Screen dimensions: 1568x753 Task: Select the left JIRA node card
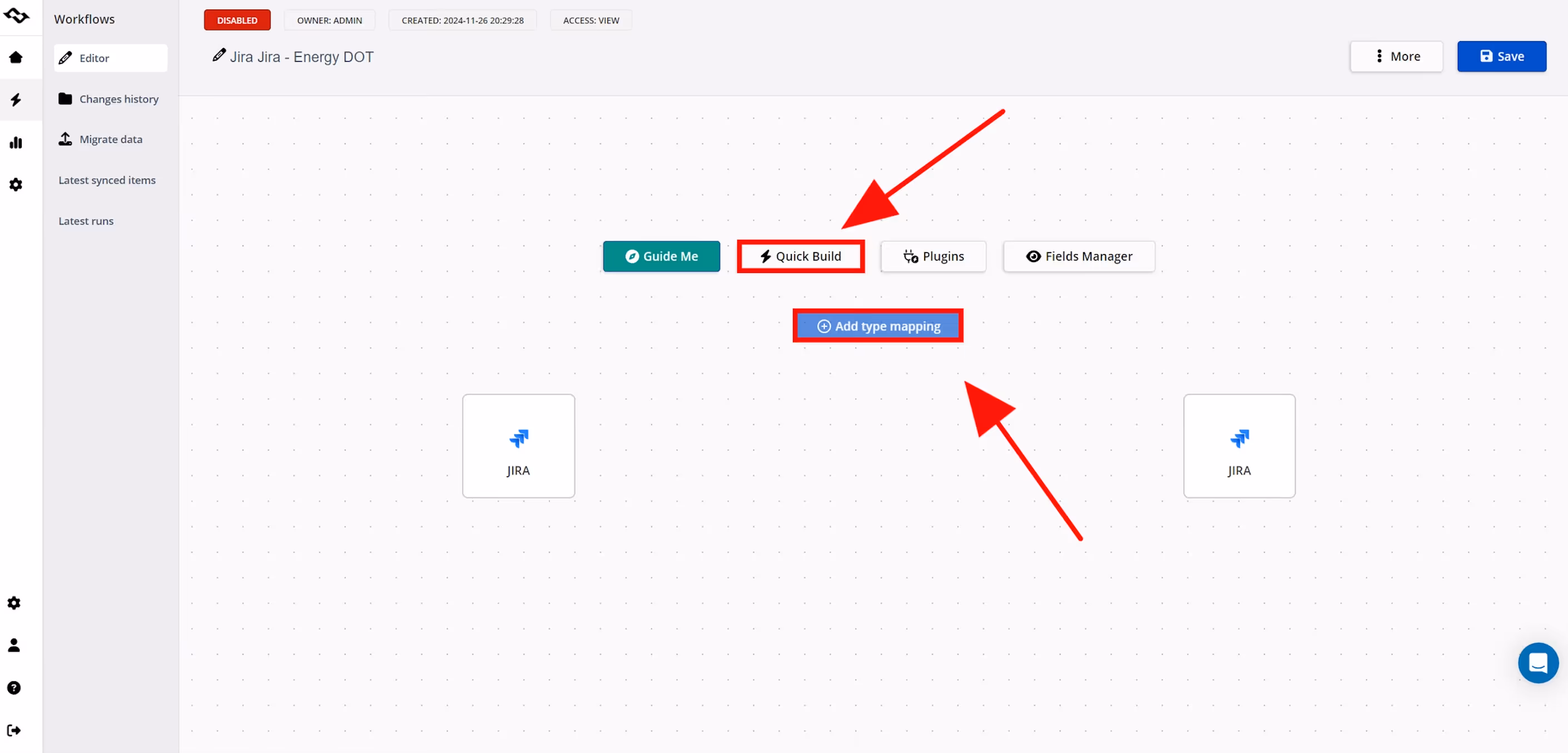[x=518, y=446]
